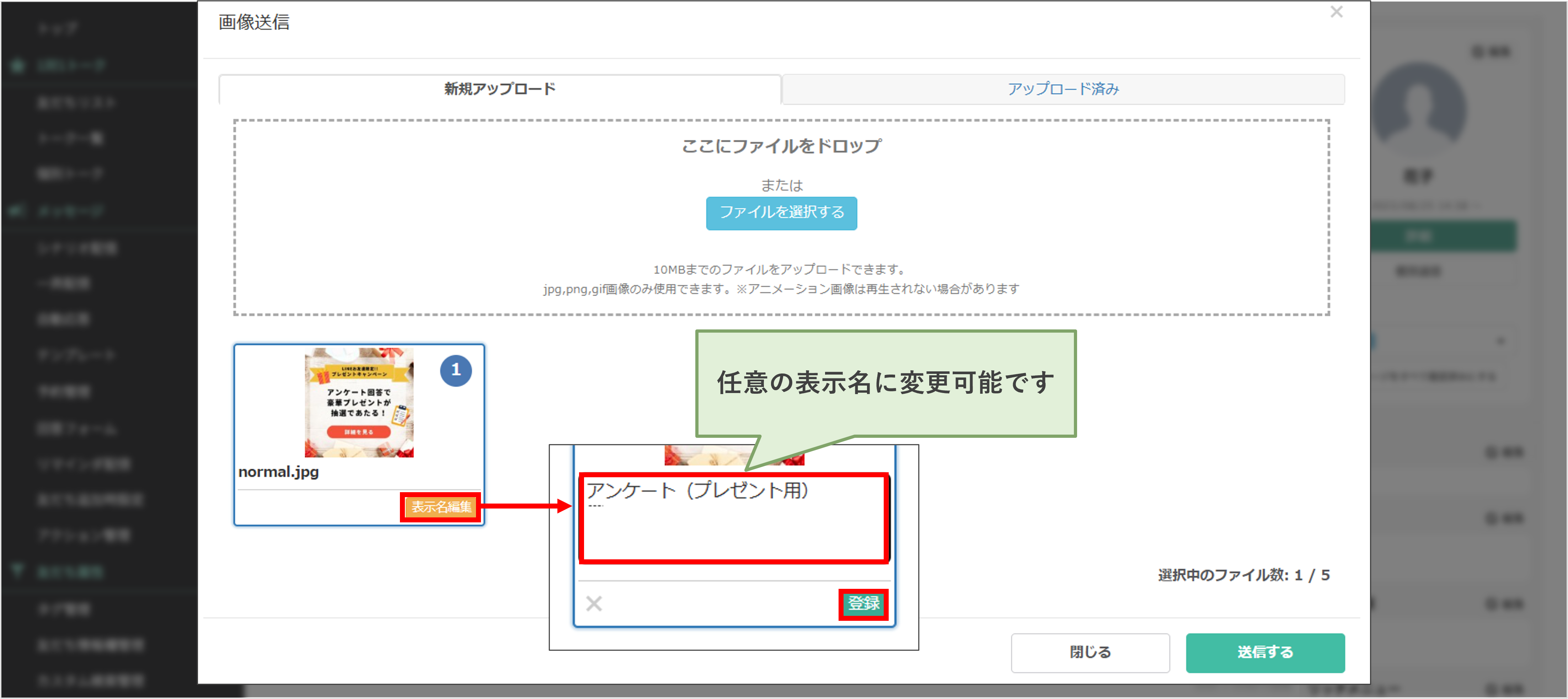Close the 画像送信 dialog with the X icon

point(1336,12)
